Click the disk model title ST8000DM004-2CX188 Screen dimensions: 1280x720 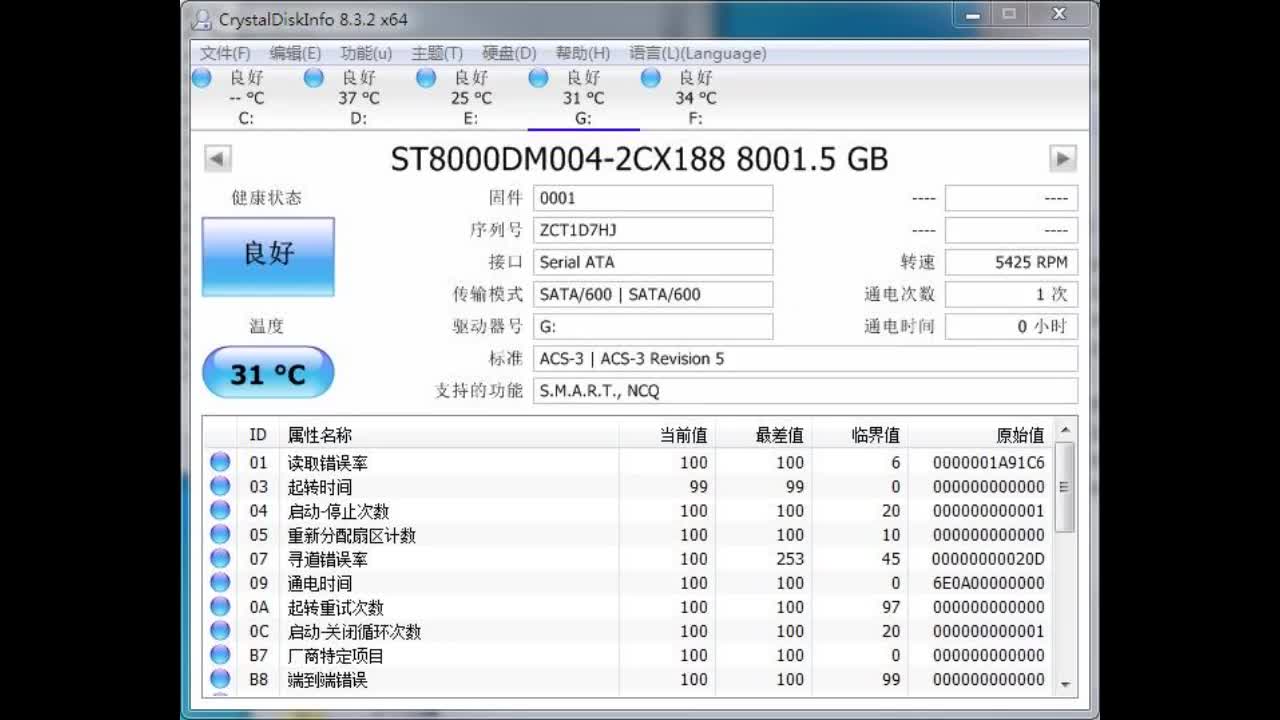coord(558,159)
